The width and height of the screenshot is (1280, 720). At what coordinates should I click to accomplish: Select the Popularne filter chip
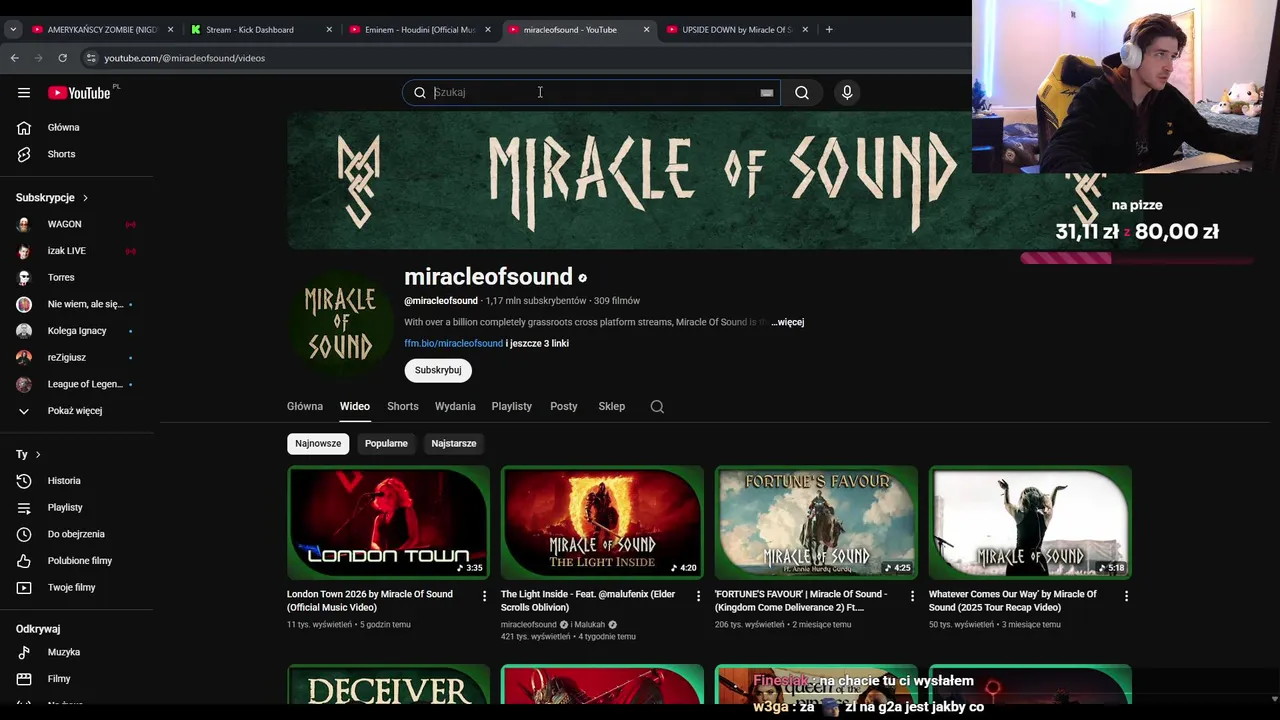point(386,443)
